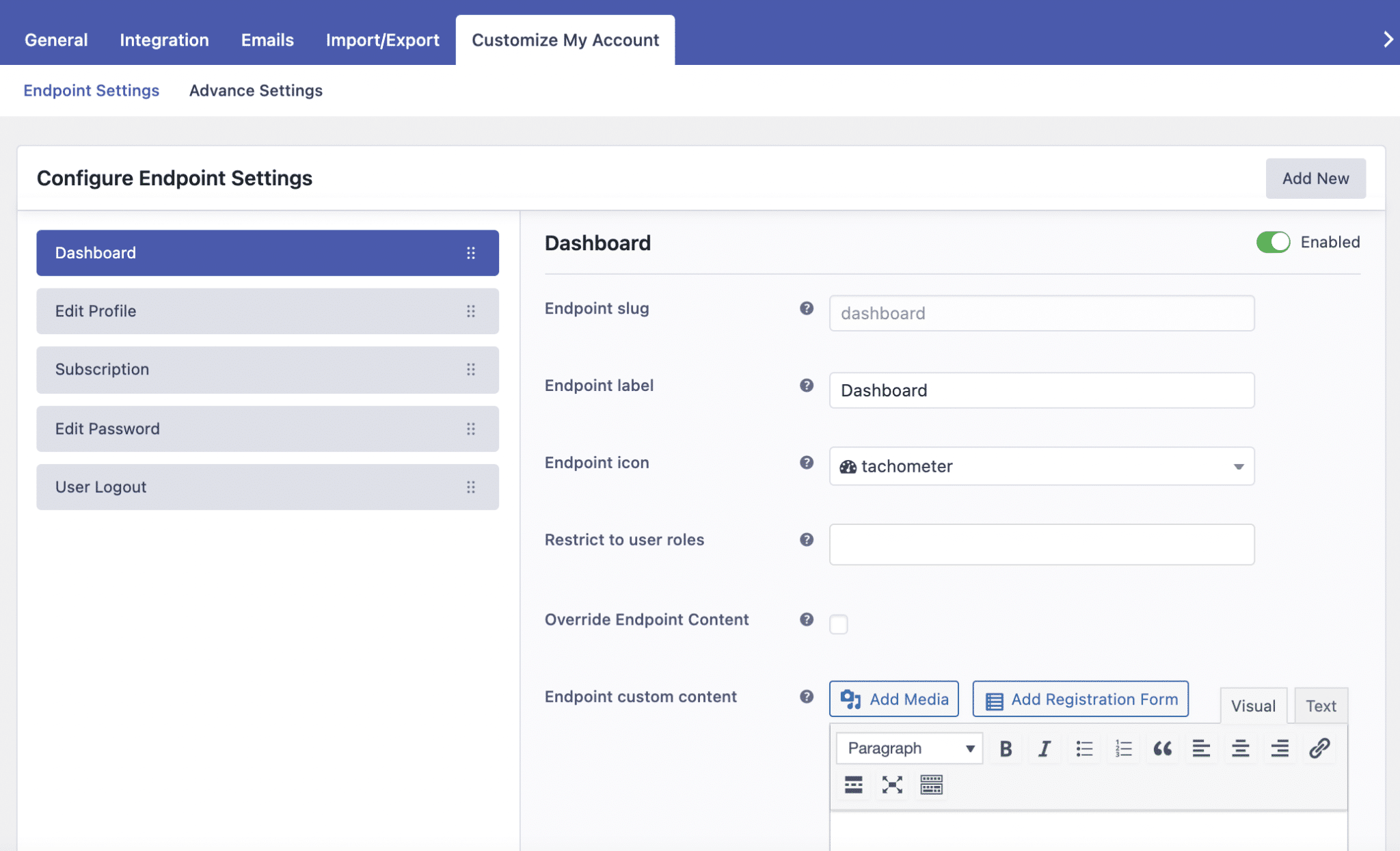Click the Add New button
The image size is (1400, 851).
point(1315,178)
